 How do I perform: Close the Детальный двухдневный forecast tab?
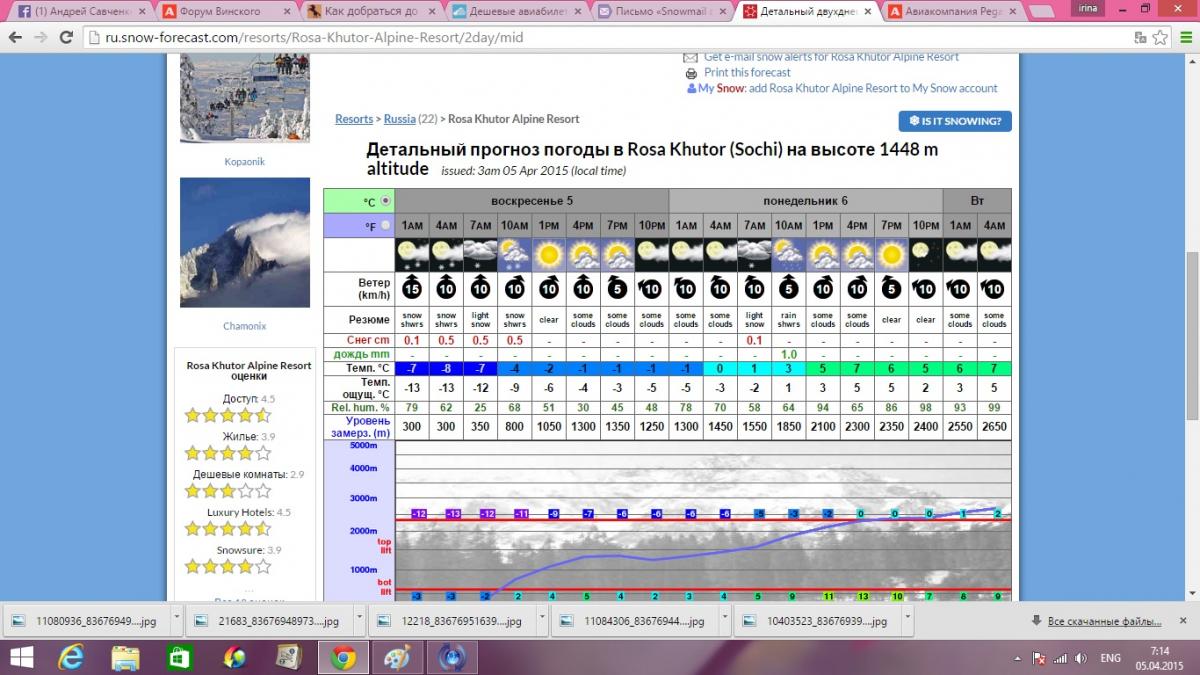(868, 12)
